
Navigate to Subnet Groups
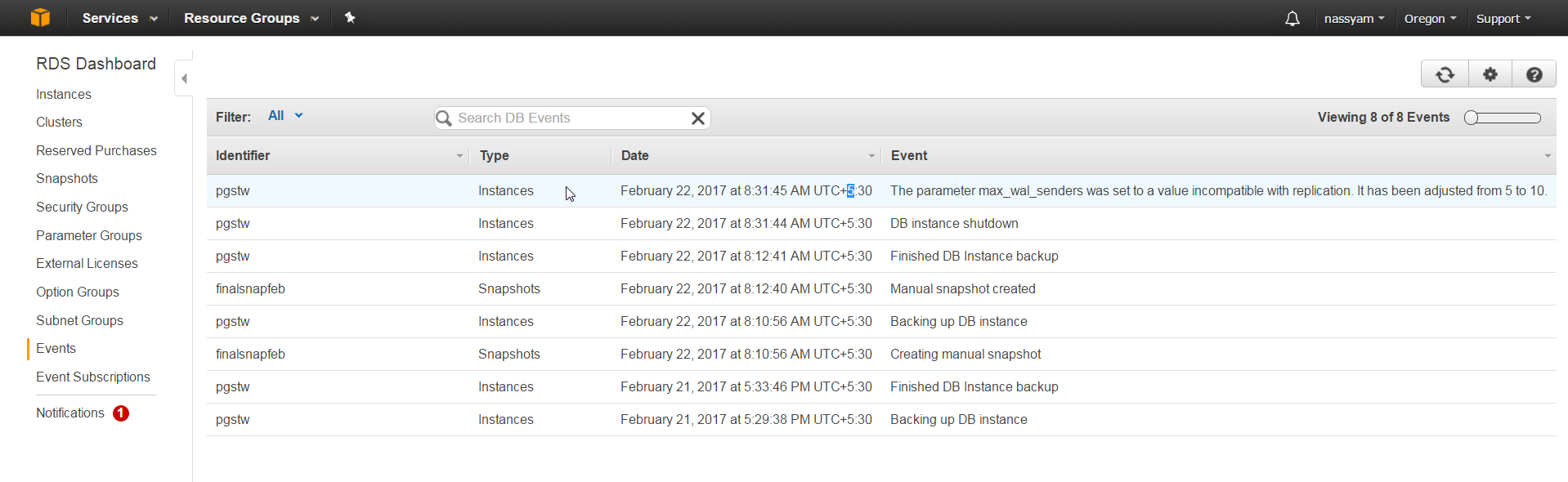79,321
